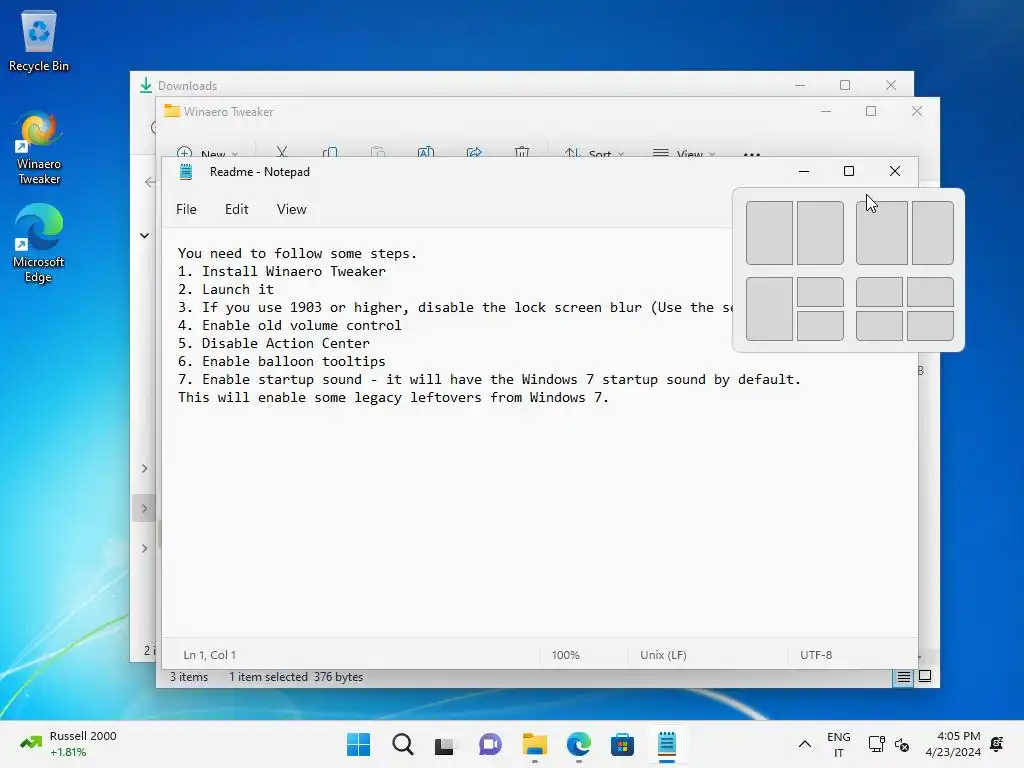The width and height of the screenshot is (1024, 768).
Task: Open Notepad Edit menu
Action: coord(236,209)
